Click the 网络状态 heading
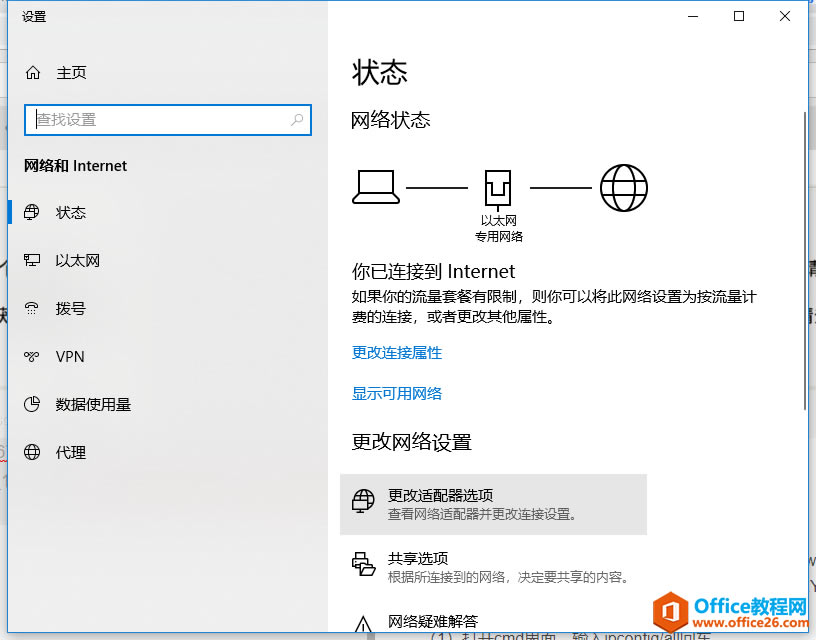 tap(391, 120)
